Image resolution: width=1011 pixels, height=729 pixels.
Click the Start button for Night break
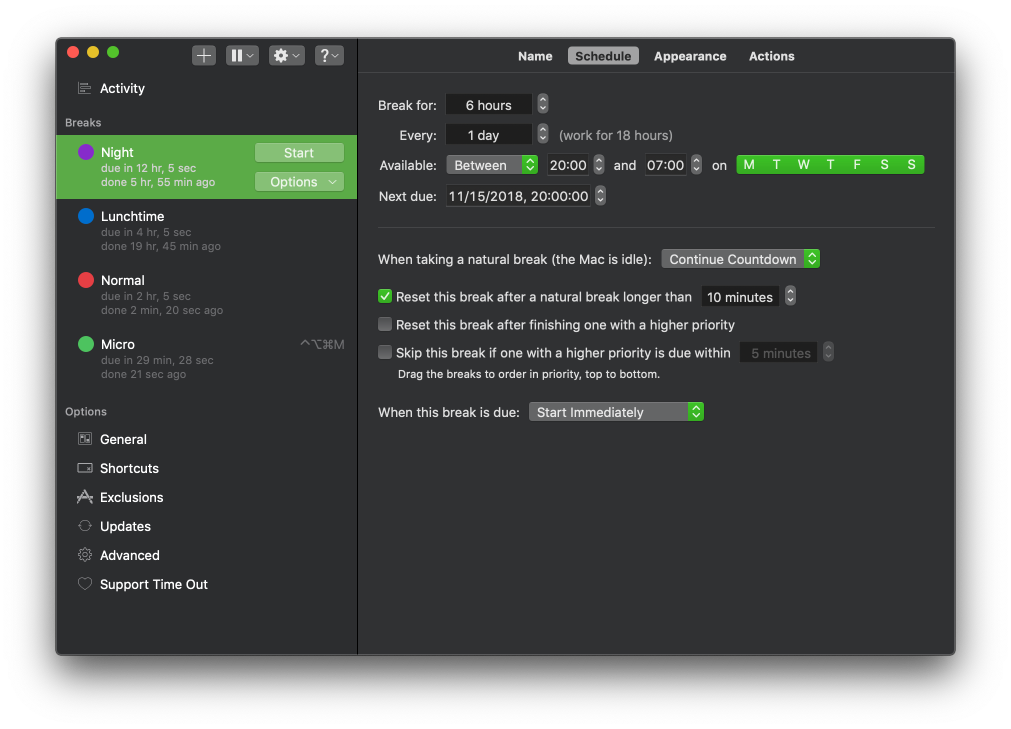299,153
